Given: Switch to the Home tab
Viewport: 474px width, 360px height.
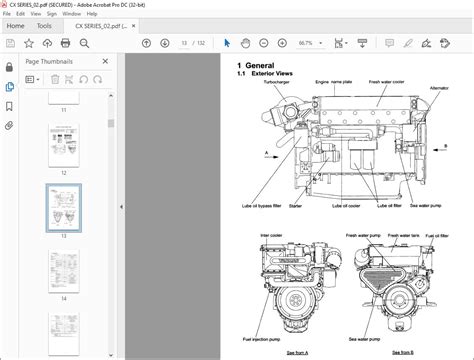Looking at the screenshot, I should [15, 26].
